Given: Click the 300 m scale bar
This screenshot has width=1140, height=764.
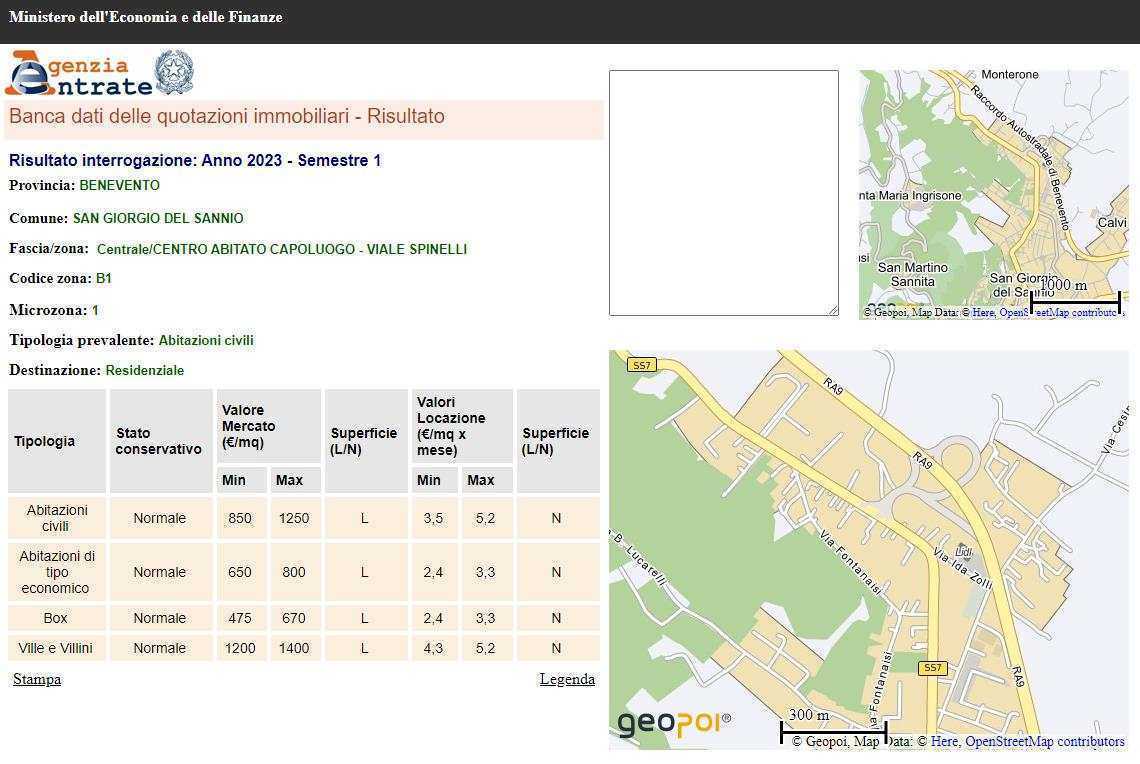Looking at the screenshot, I should pos(833,730).
